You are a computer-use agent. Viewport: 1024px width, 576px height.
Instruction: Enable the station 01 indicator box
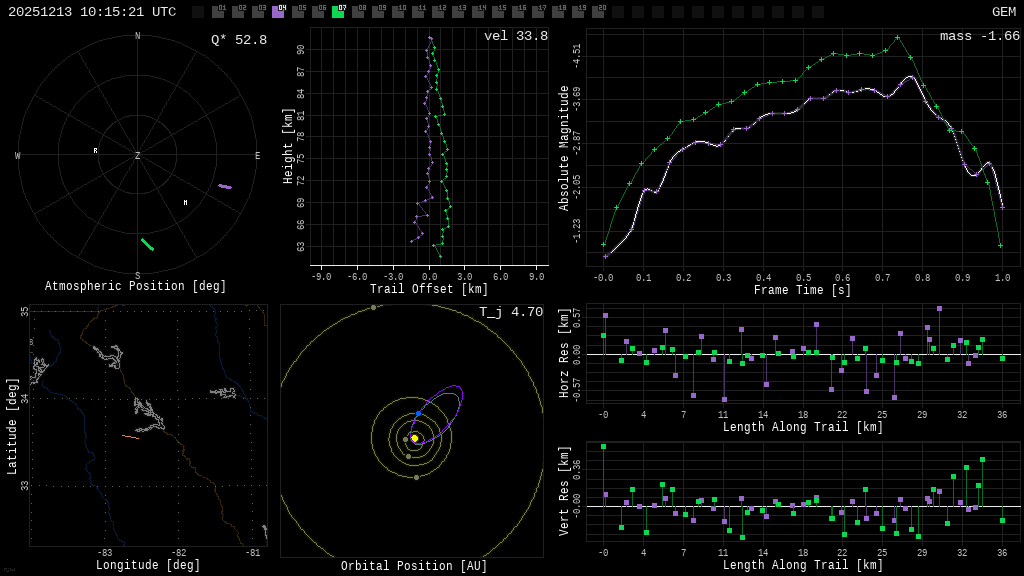coord(218,12)
